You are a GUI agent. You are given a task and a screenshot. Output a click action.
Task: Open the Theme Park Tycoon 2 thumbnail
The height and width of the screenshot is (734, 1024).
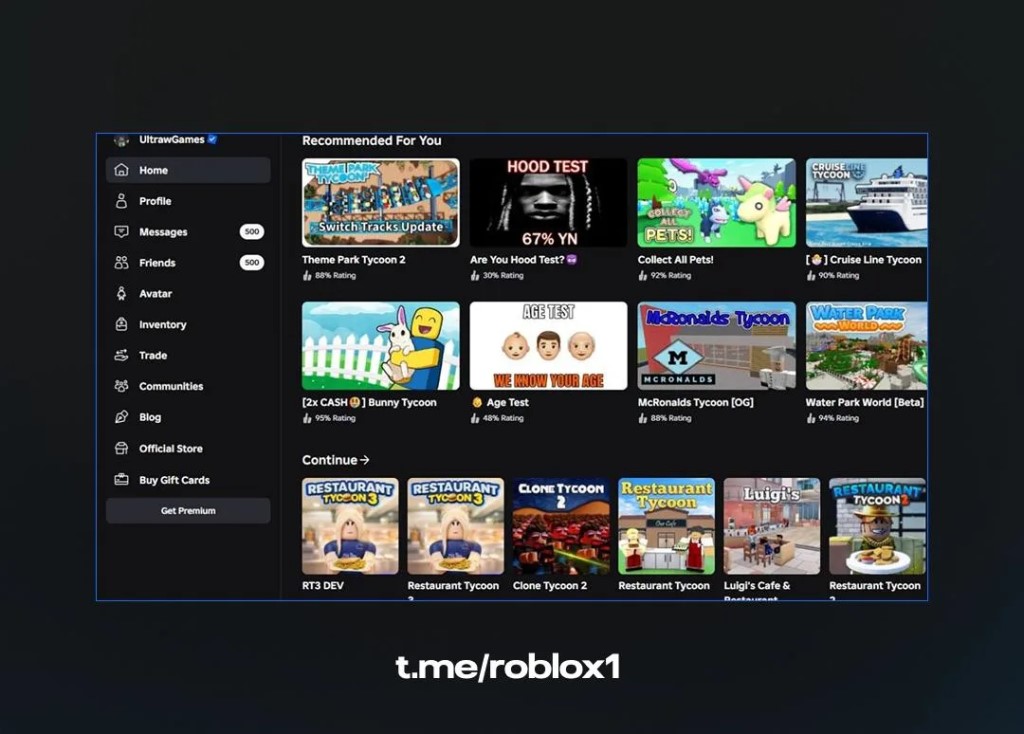(381, 202)
